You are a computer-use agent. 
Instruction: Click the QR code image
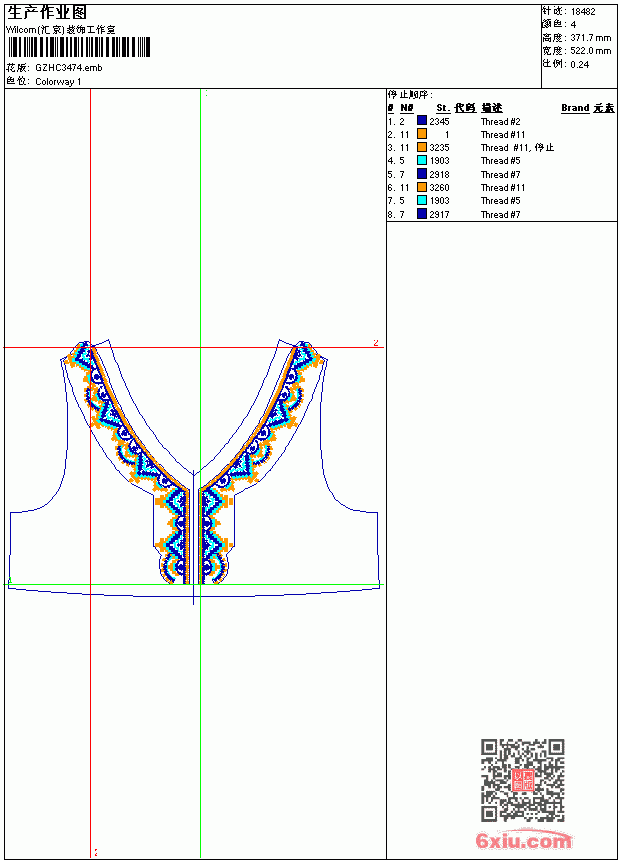(523, 779)
